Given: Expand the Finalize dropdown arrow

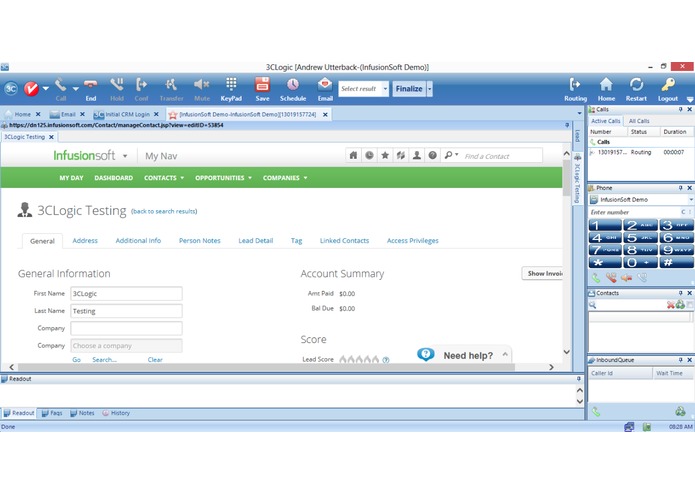Looking at the screenshot, I should (x=429, y=89).
